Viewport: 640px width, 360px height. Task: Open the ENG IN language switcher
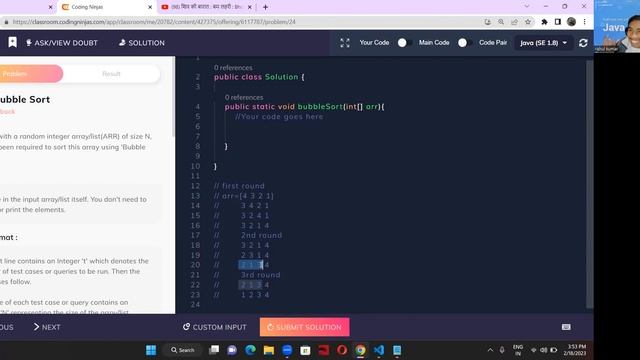(x=518, y=350)
